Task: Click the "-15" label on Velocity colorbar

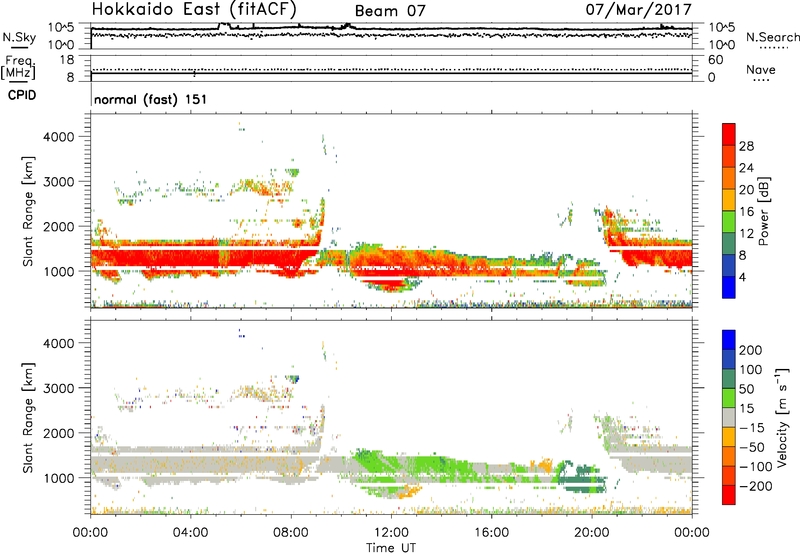Action: point(752,427)
